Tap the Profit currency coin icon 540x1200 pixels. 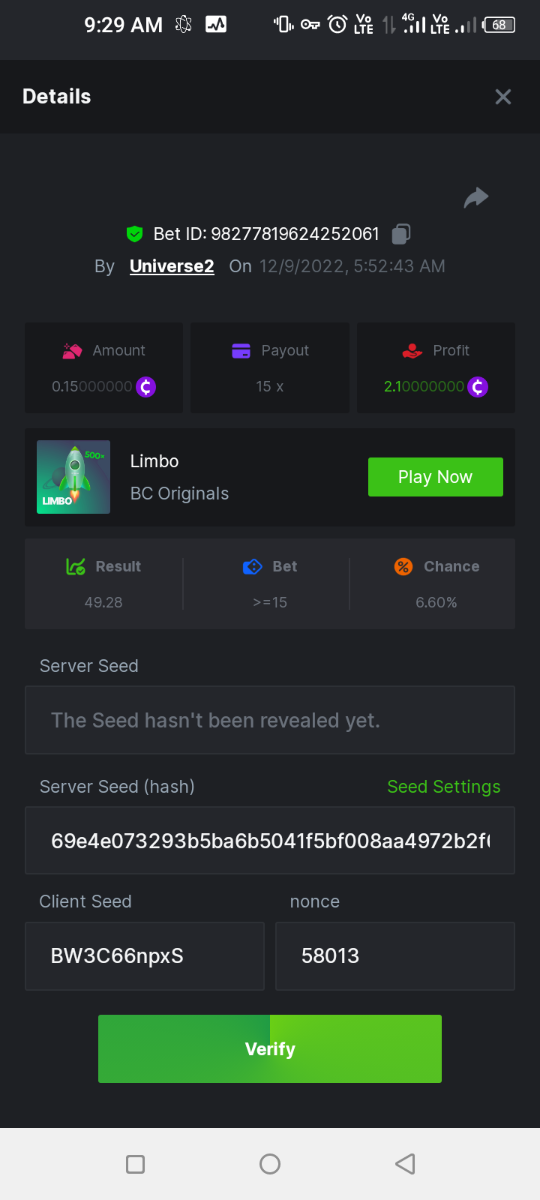478,386
